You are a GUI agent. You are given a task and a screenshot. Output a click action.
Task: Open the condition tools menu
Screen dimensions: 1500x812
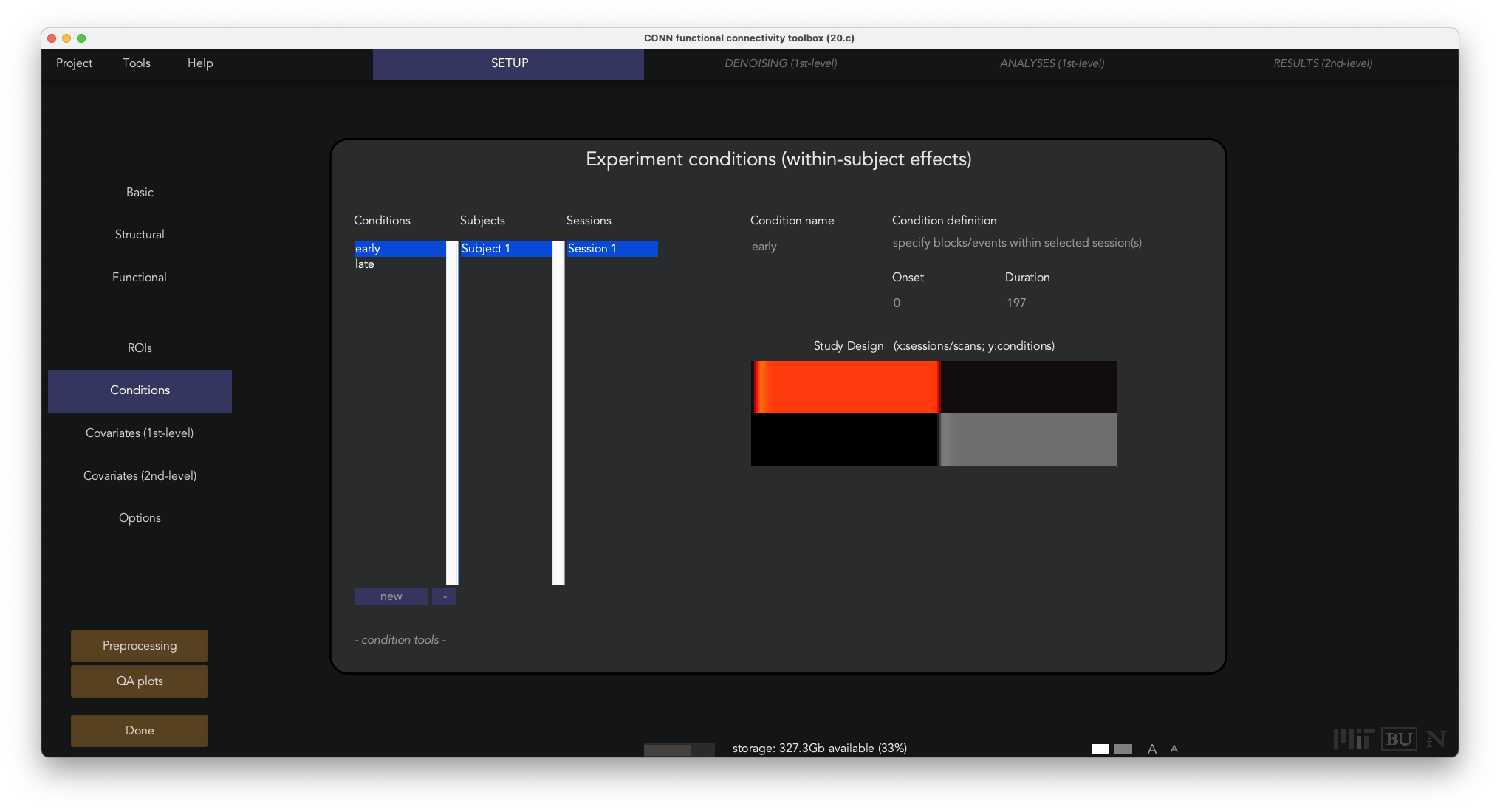(x=400, y=640)
